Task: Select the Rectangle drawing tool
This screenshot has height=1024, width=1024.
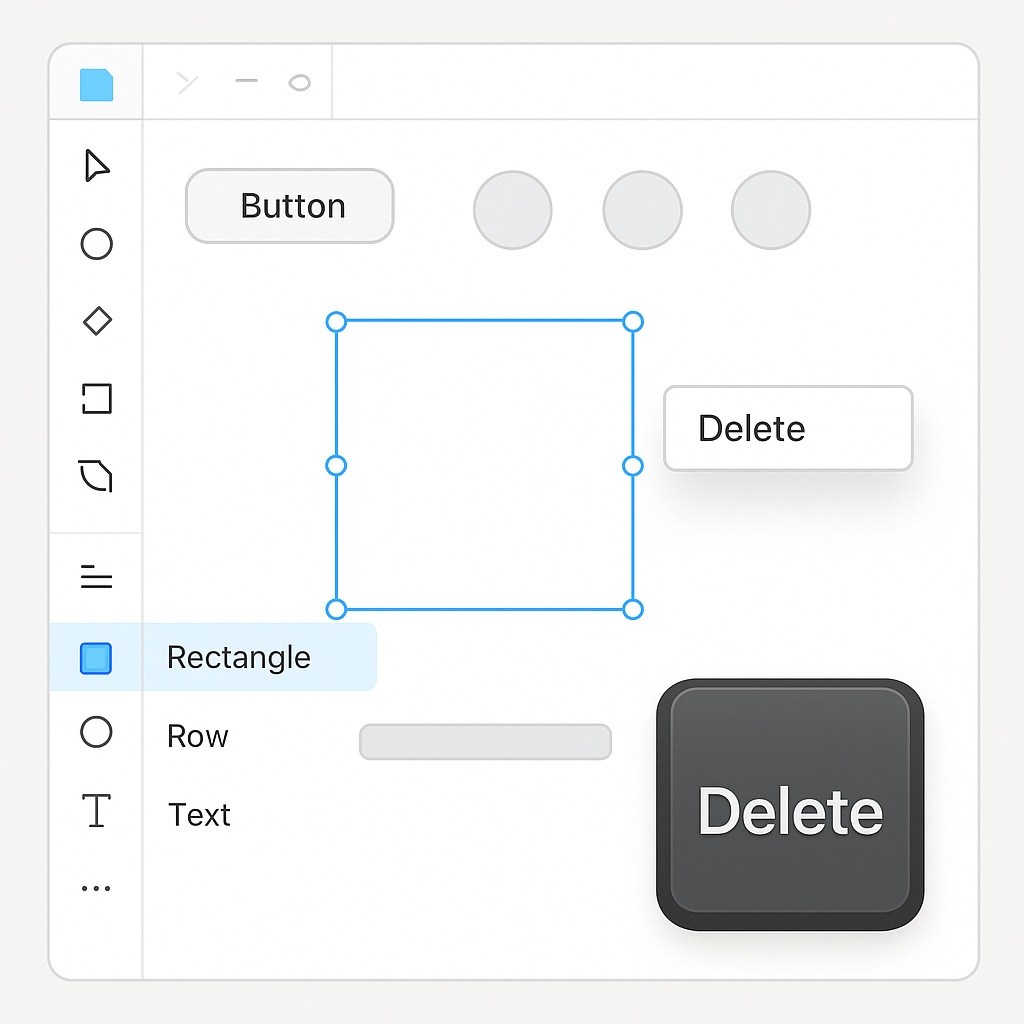Action: pyautogui.click(x=95, y=400)
